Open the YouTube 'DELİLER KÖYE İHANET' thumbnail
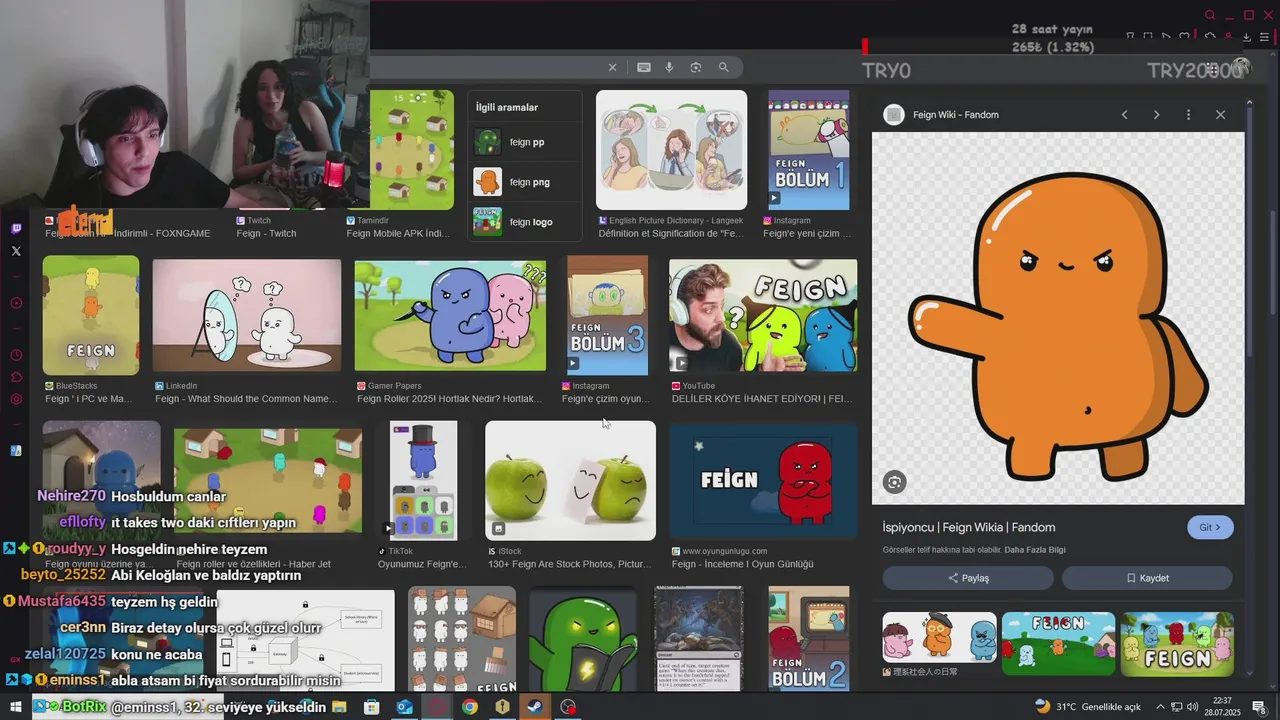Screen dimensions: 1280x720 click(x=763, y=316)
